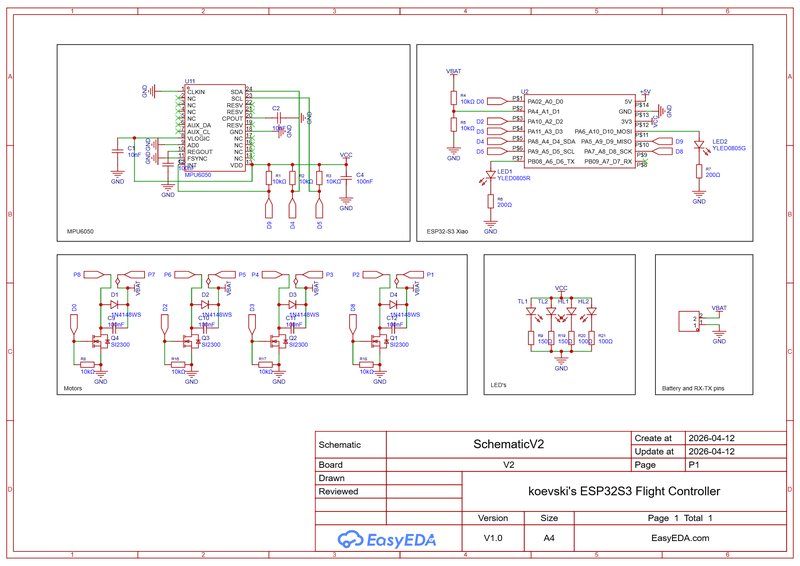Click the 'A4' size value
The height and width of the screenshot is (566, 800).
549,538
